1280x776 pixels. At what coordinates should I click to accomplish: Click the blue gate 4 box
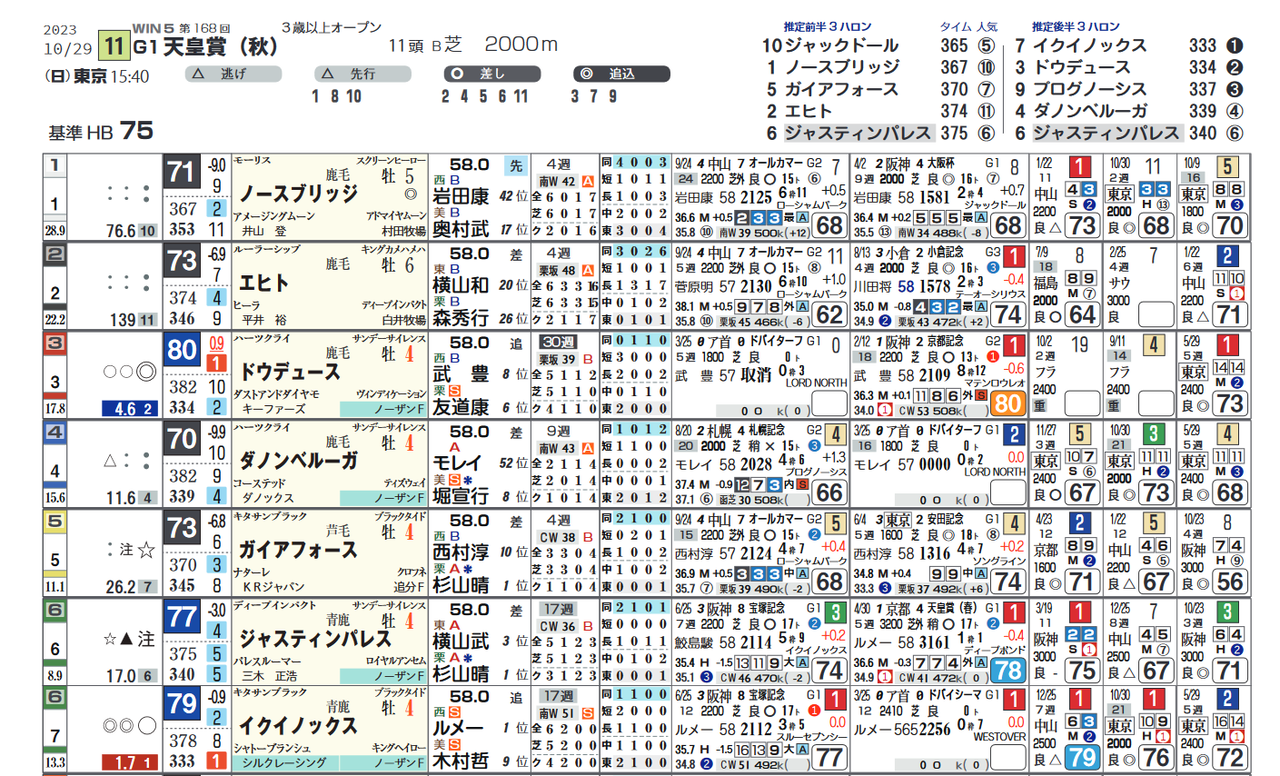(55, 431)
